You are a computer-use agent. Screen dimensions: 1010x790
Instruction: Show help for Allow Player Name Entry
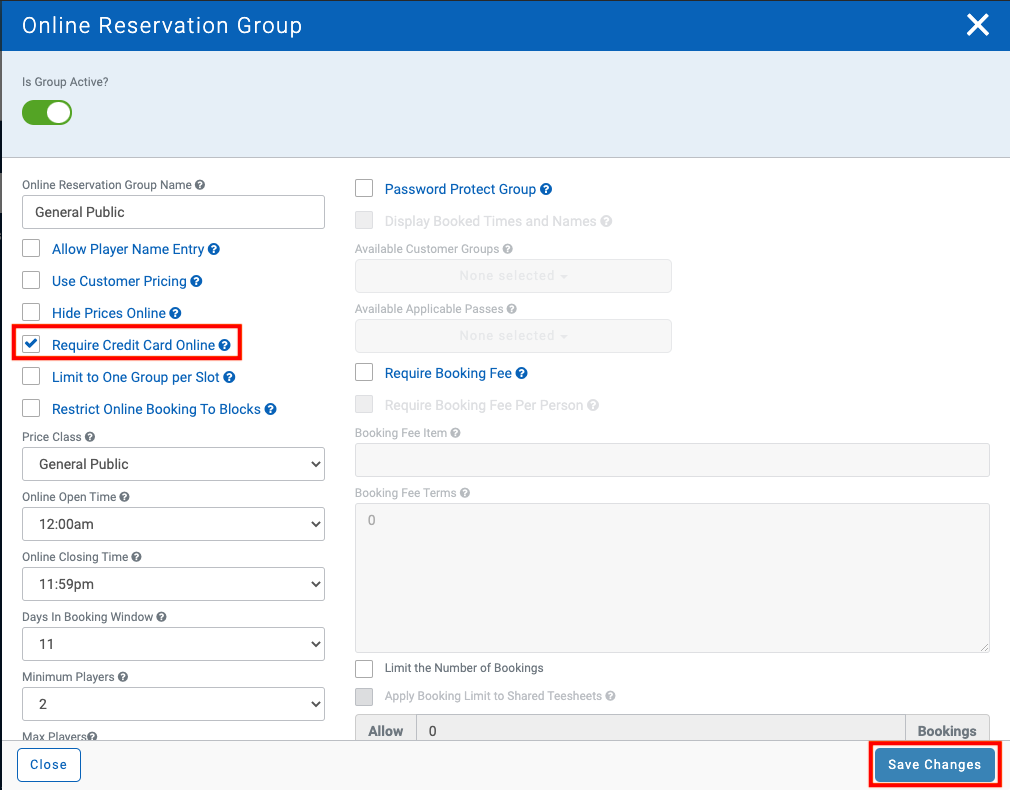click(x=214, y=249)
